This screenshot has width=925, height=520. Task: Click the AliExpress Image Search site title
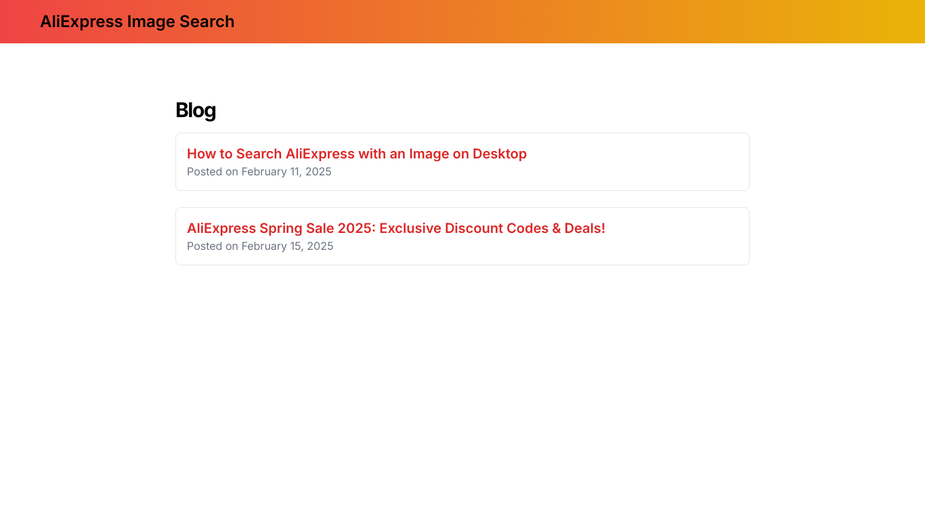point(137,21)
